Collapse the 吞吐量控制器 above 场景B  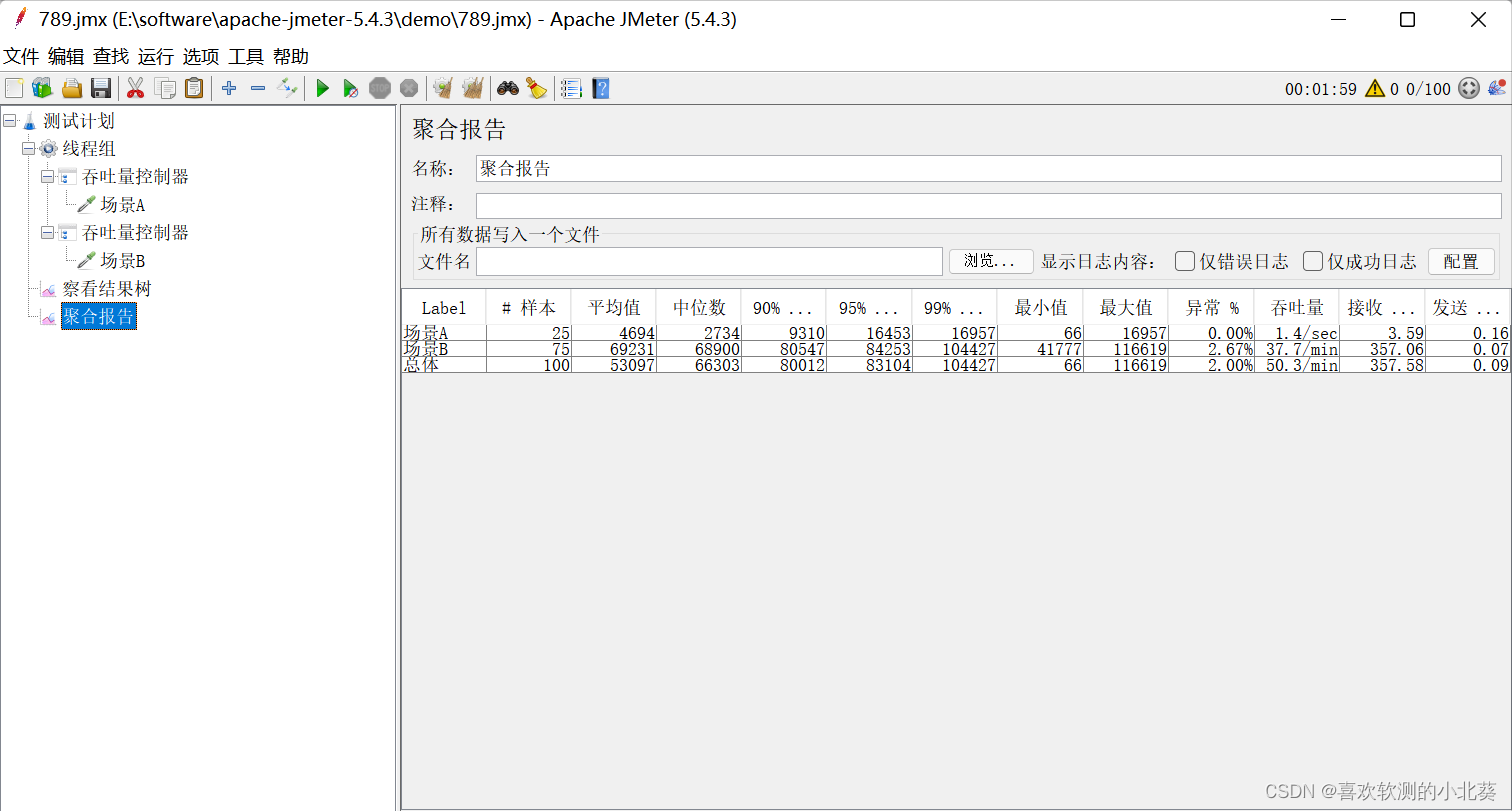48,233
